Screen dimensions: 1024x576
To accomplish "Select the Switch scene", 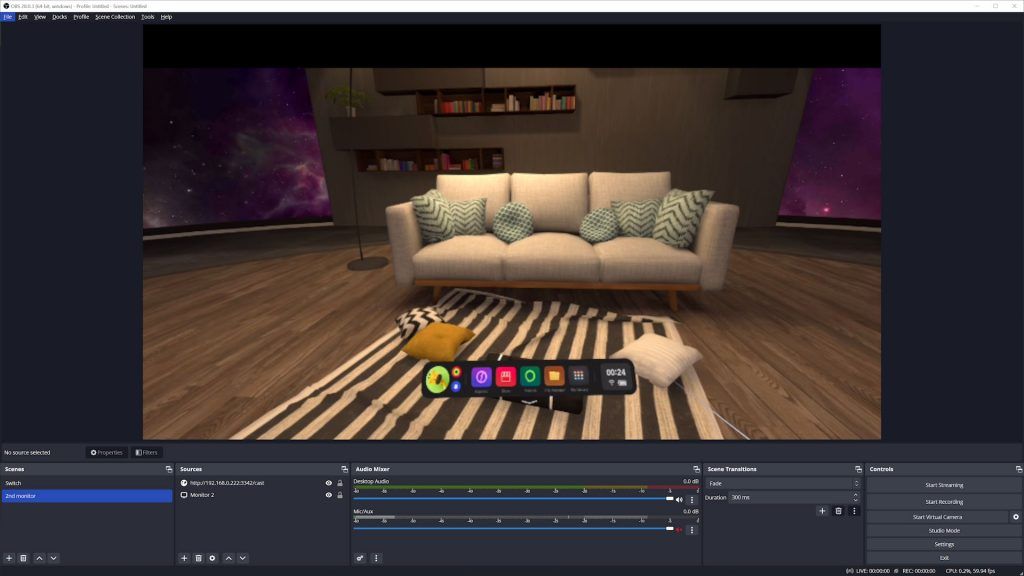I will (87, 483).
